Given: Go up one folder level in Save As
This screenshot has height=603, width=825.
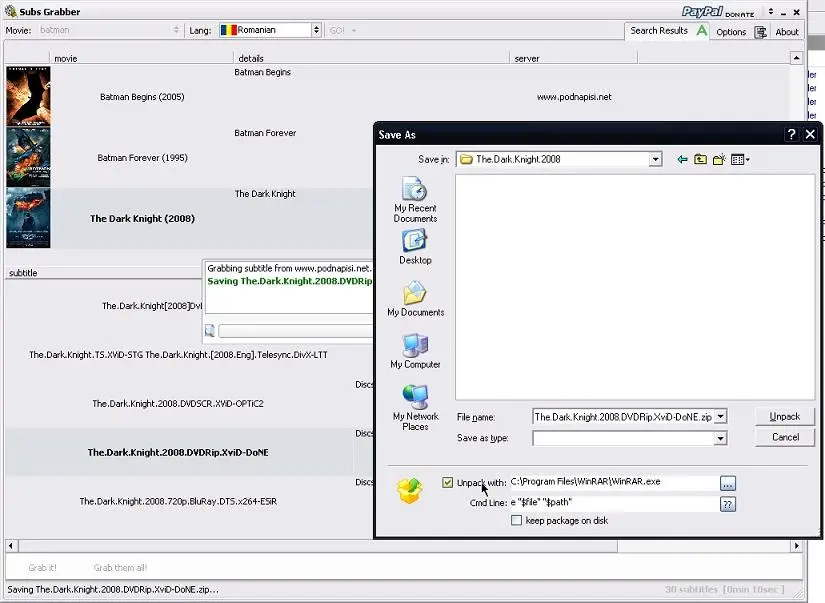Looking at the screenshot, I should tap(700, 159).
